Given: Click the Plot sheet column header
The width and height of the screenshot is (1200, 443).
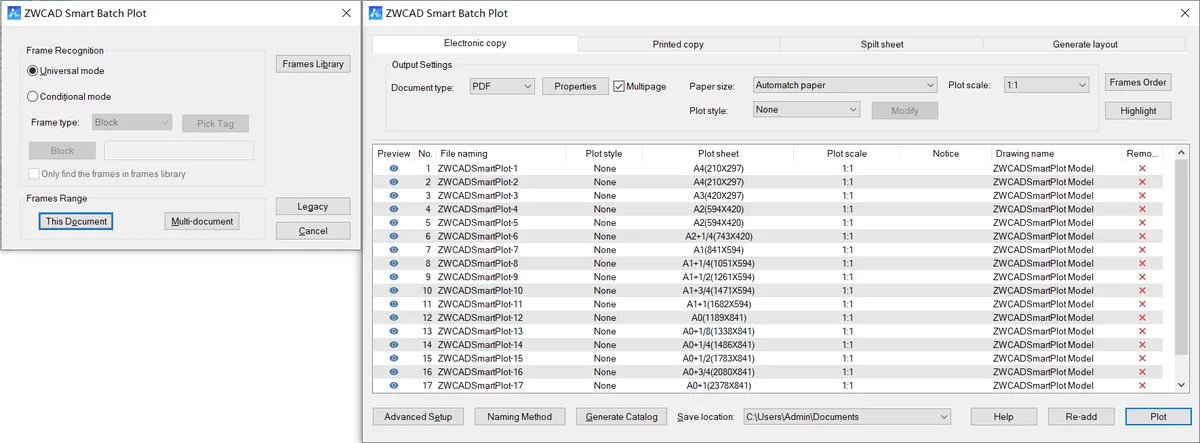Looking at the screenshot, I should tap(718, 154).
